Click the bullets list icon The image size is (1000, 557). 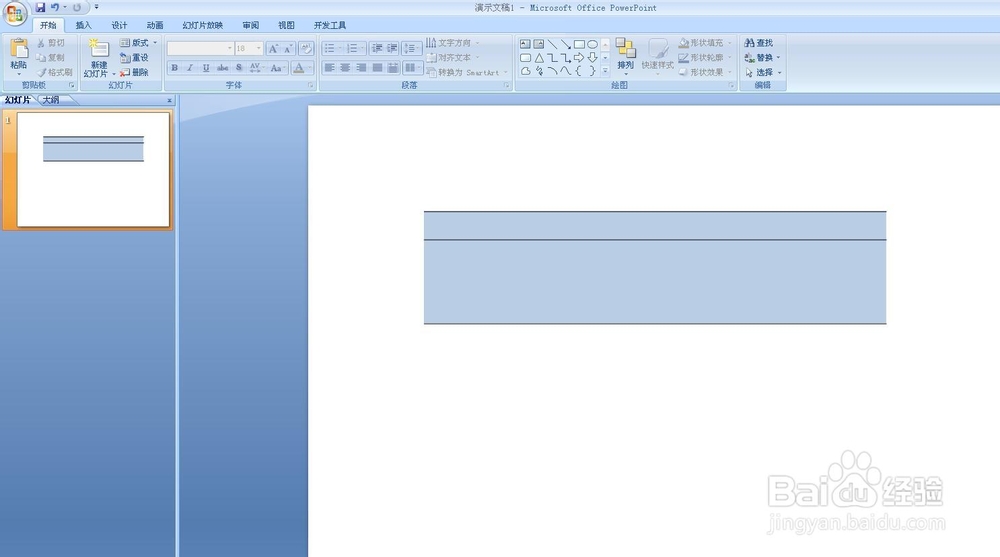[x=330, y=48]
